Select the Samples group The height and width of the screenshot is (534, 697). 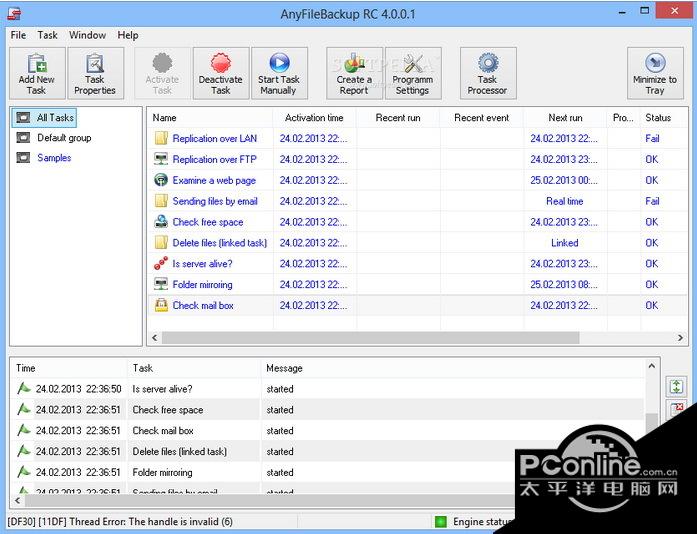54,158
